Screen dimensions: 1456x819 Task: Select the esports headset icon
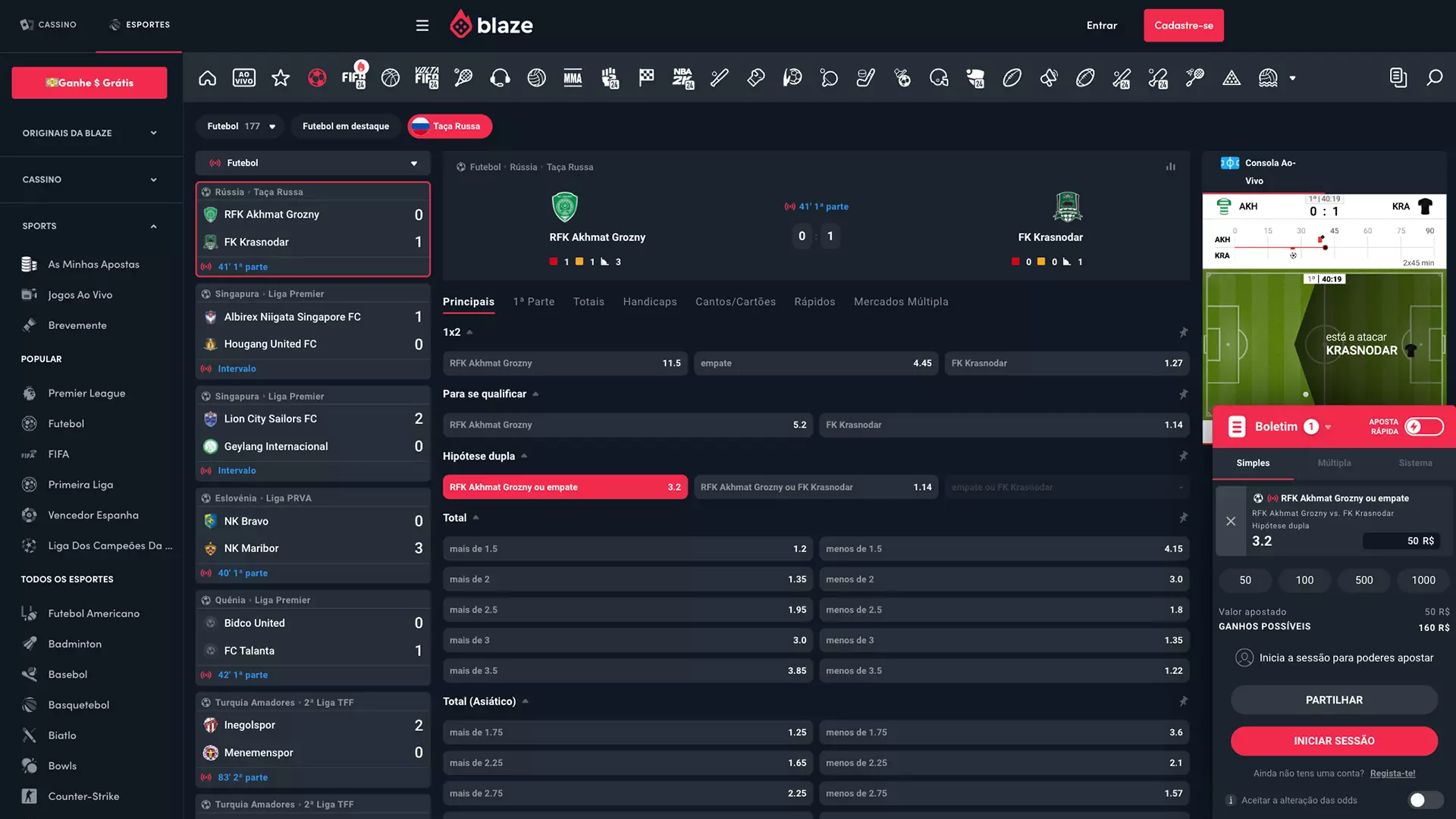(500, 77)
